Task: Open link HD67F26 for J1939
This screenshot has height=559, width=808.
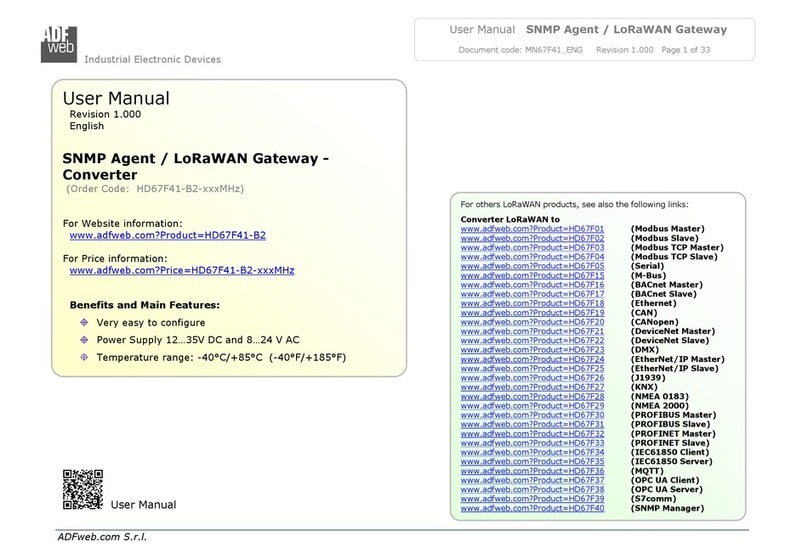Action: pyautogui.click(x=532, y=378)
